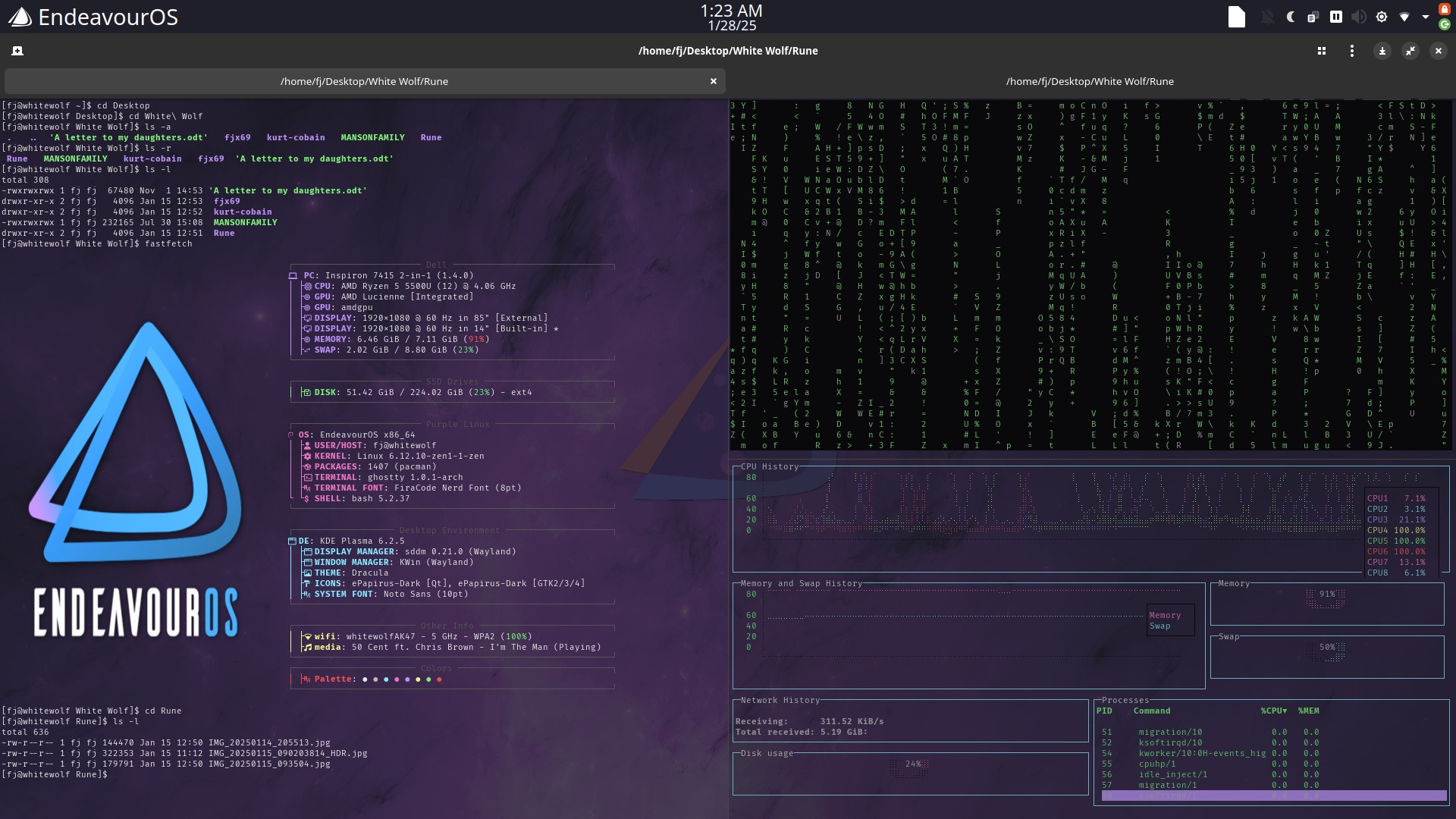Click the PID column header
1456x819 pixels.
pos(1104,711)
